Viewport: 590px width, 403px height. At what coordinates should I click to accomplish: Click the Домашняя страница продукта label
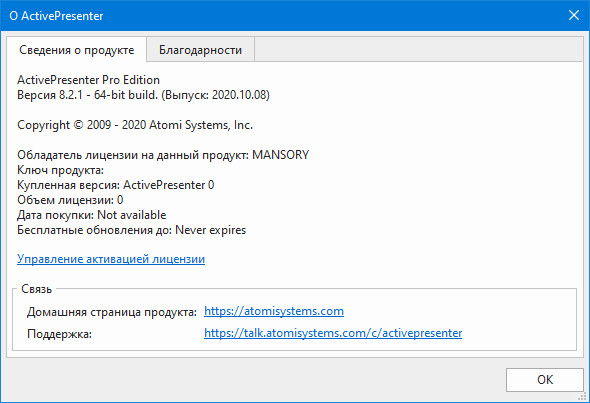tap(112, 312)
